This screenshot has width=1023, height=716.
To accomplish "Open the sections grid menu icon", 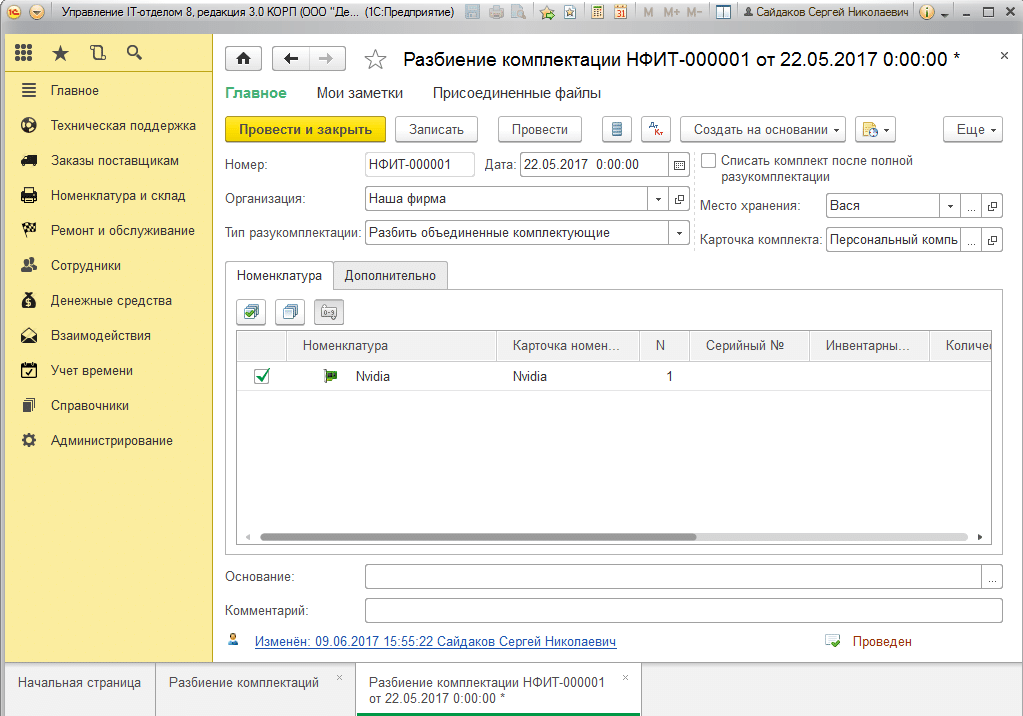I will (x=23, y=53).
